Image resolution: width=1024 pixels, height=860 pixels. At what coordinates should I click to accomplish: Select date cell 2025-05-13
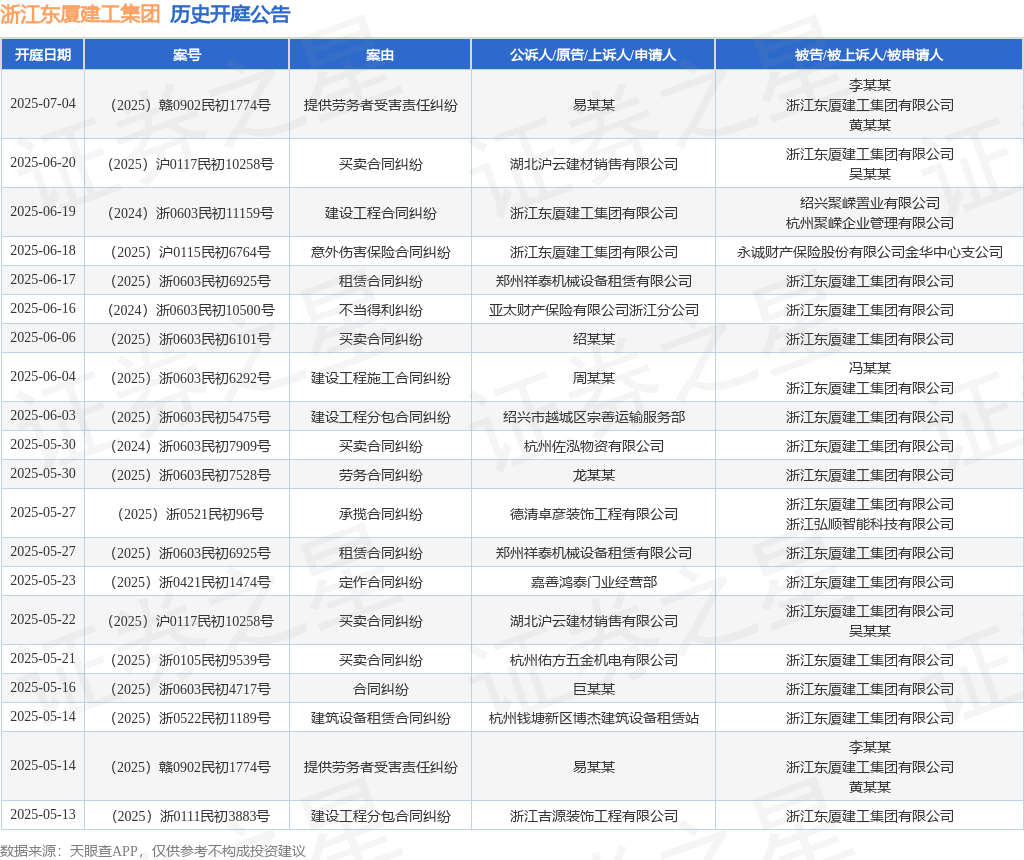[42, 815]
